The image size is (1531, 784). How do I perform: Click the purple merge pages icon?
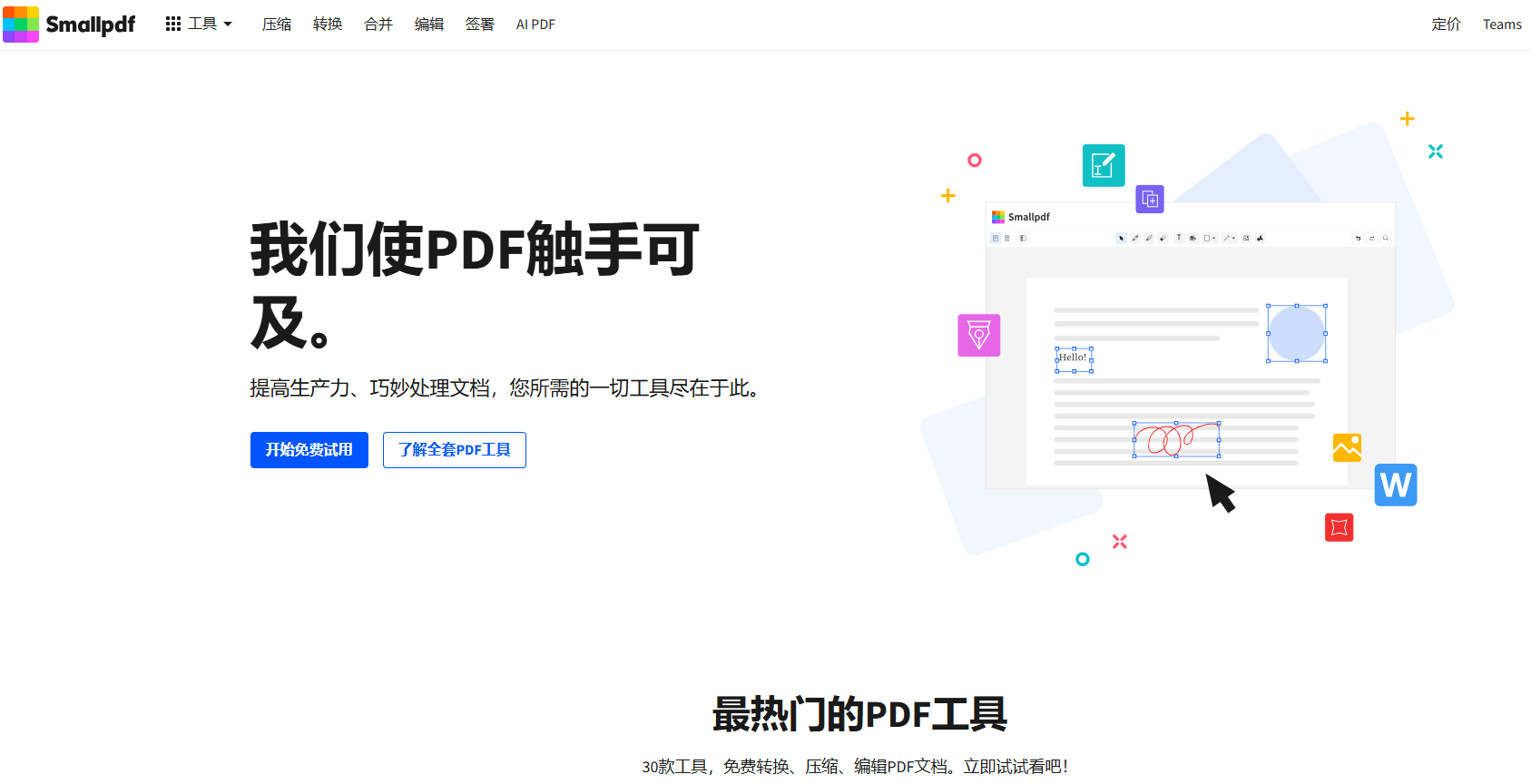(1149, 199)
